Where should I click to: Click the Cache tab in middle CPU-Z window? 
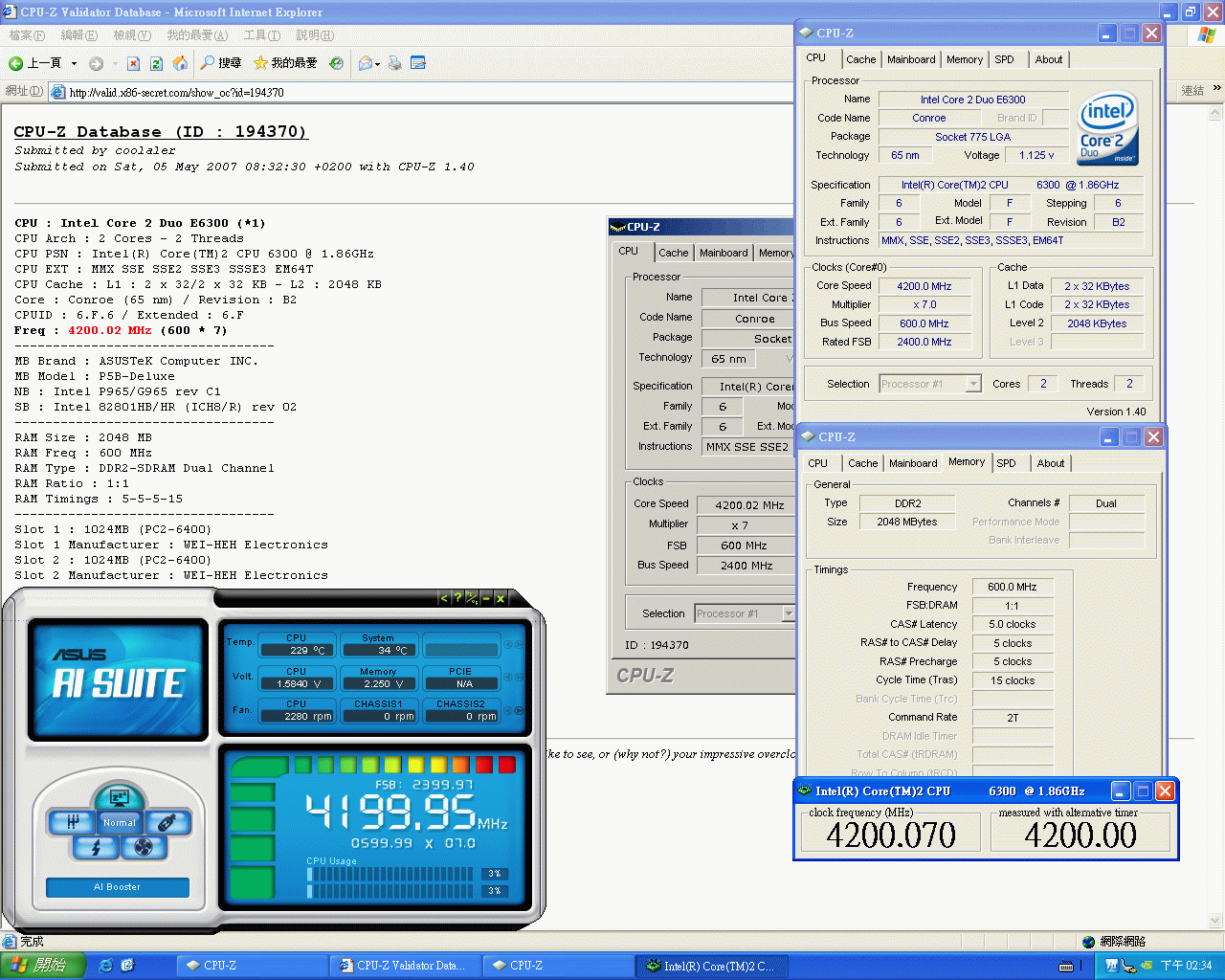click(x=673, y=253)
